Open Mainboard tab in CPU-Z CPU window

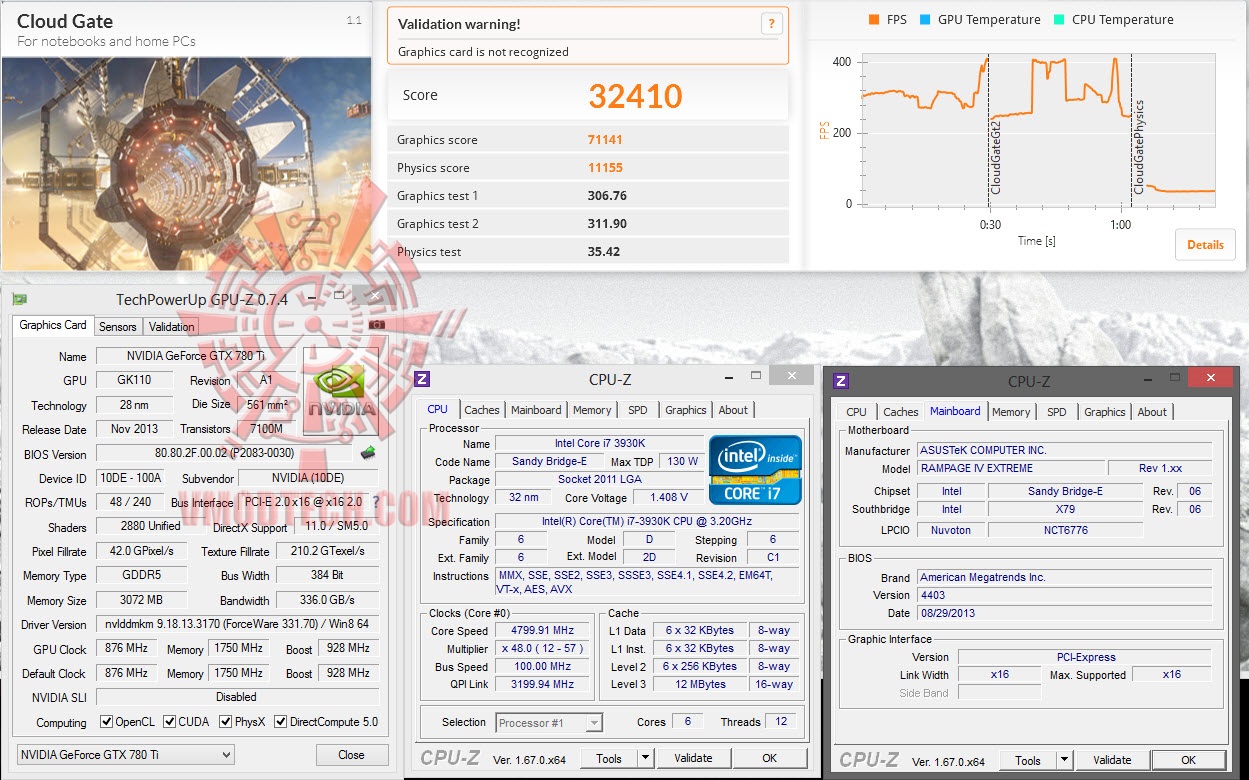tap(536, 410)
